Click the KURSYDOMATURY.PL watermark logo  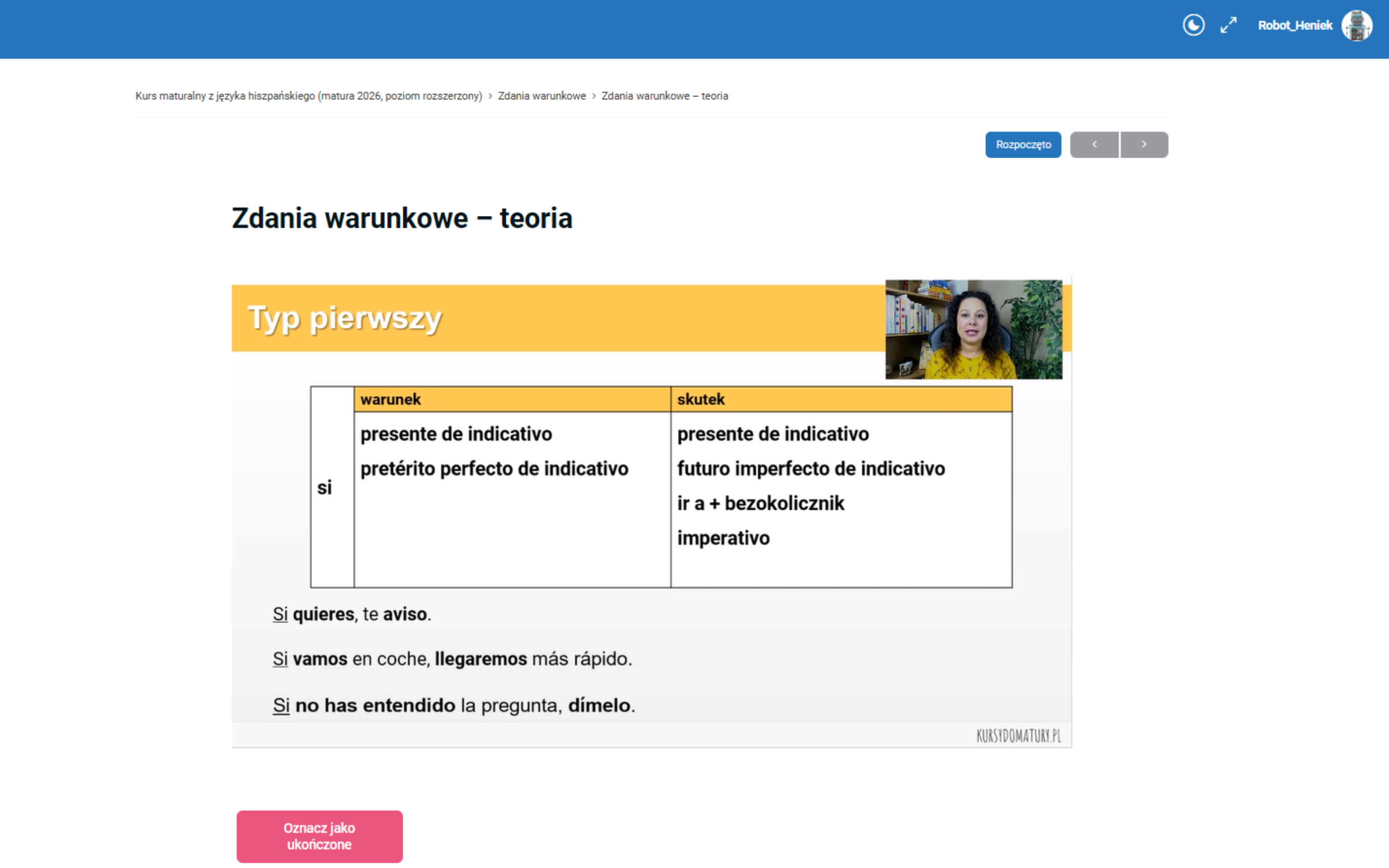(x=1018, y=736)
